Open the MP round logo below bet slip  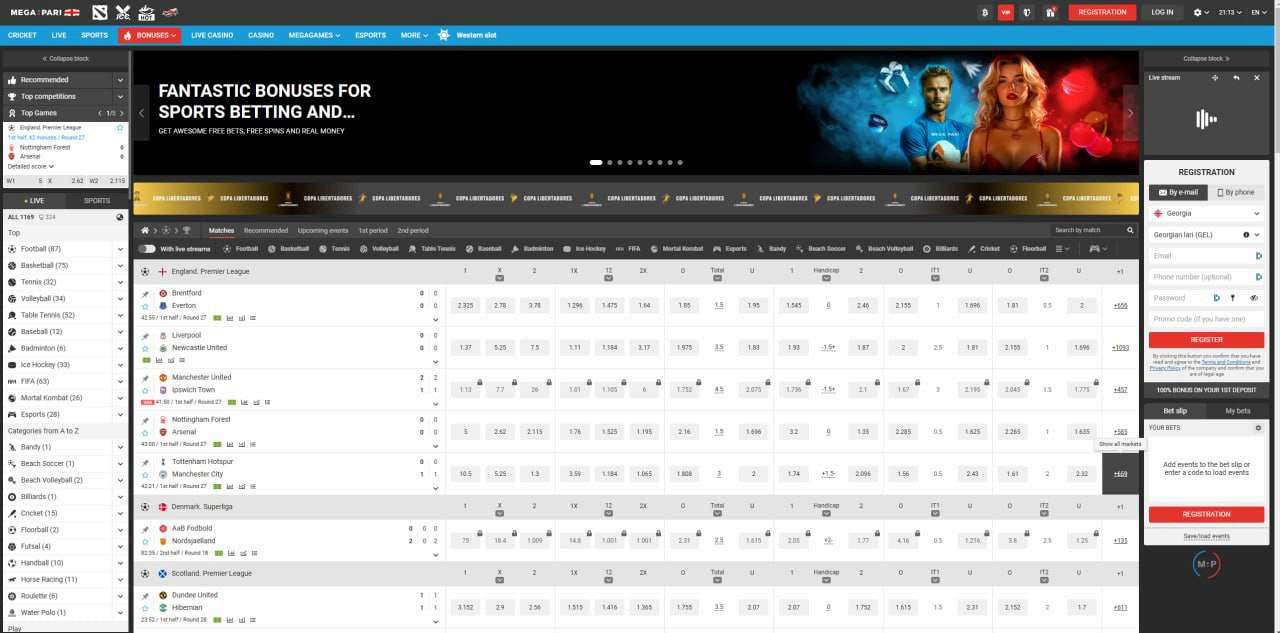(1206, 564)
